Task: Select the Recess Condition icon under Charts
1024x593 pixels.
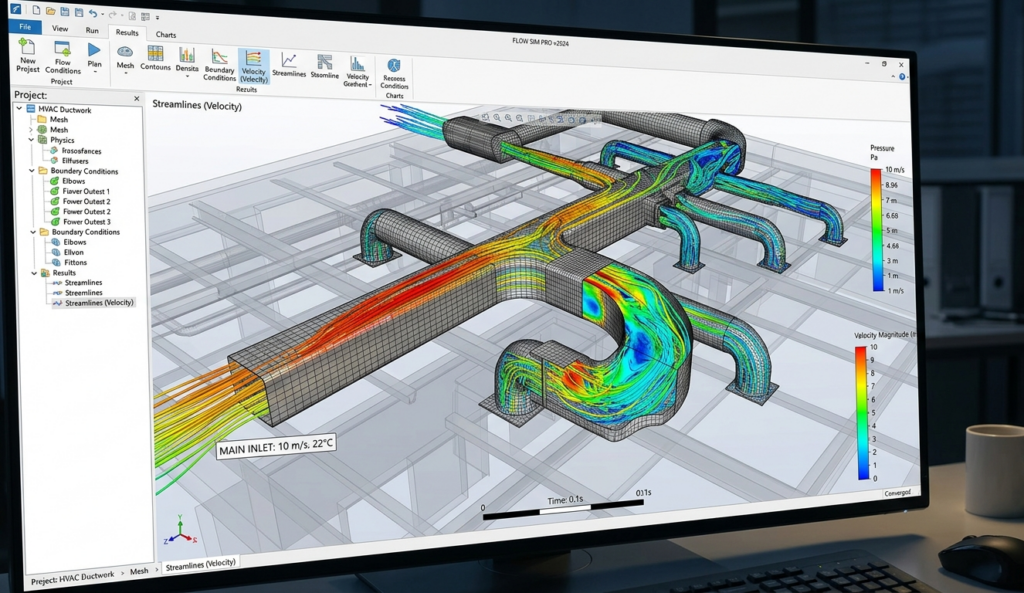Action: (x=393, y=64)
